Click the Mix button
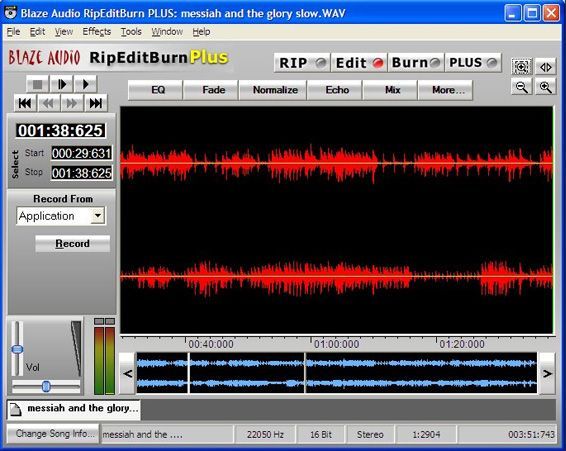This screenshot has height=451, width=566. (x=390, y=90)
